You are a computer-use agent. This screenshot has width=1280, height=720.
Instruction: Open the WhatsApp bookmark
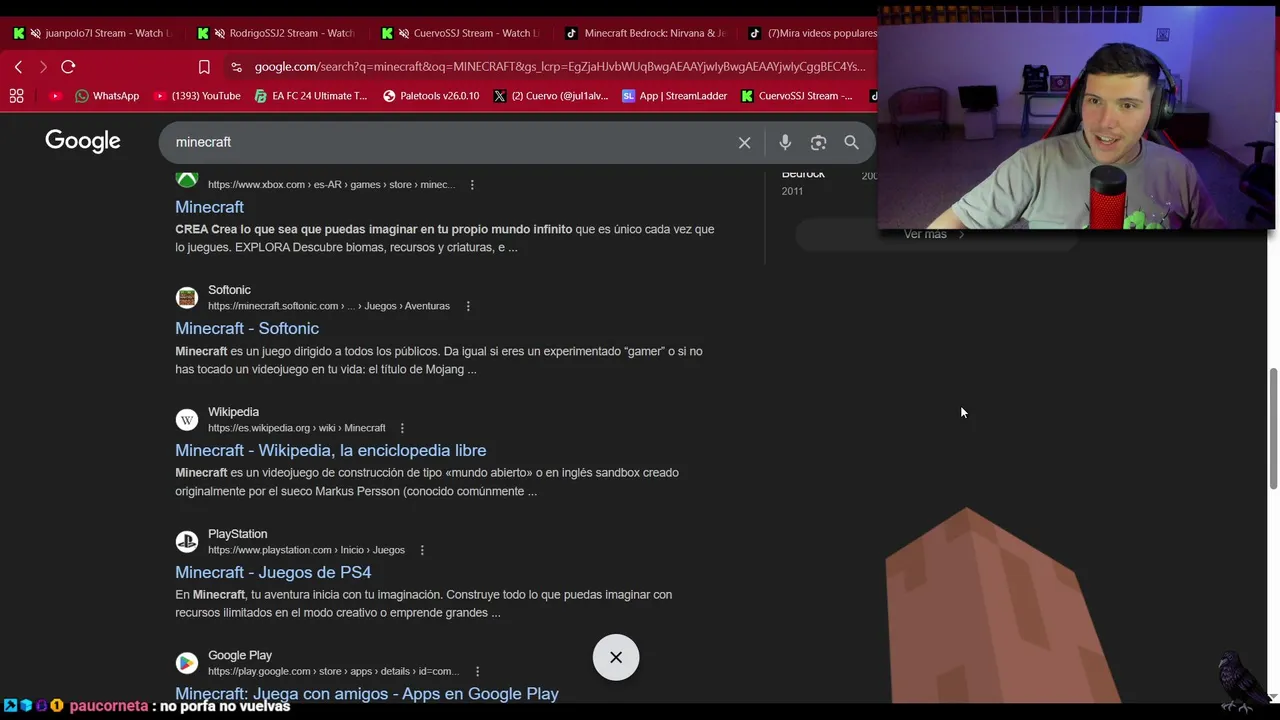pyautogui.click(x=107, y=96)
